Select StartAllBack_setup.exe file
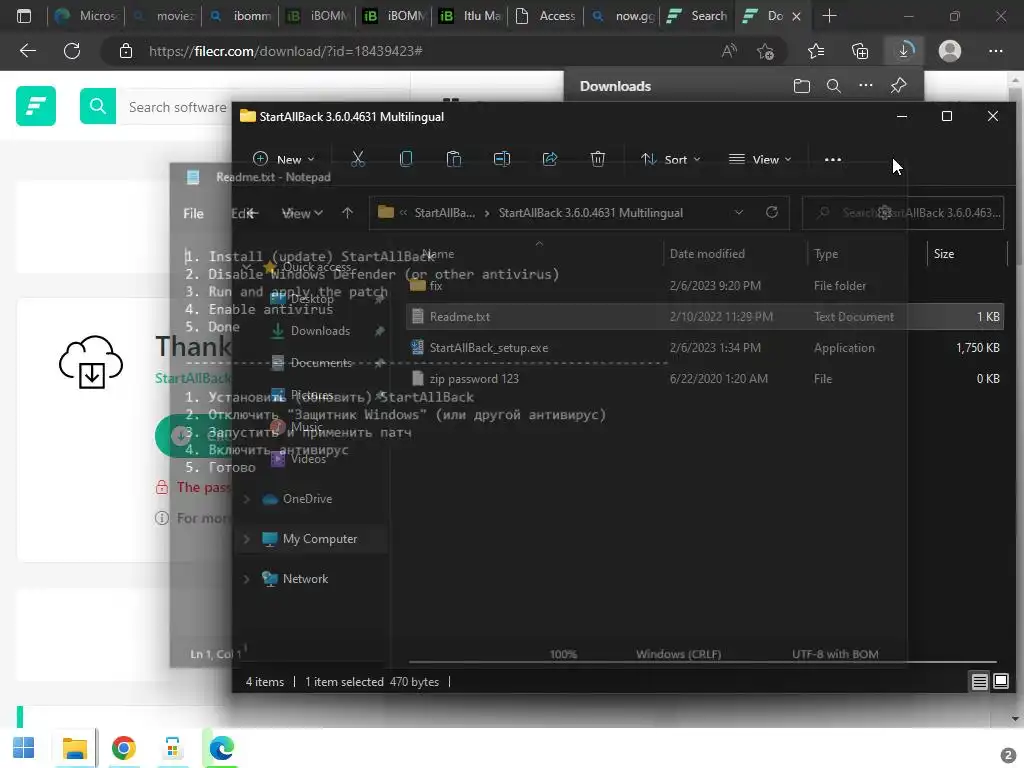 705,347
